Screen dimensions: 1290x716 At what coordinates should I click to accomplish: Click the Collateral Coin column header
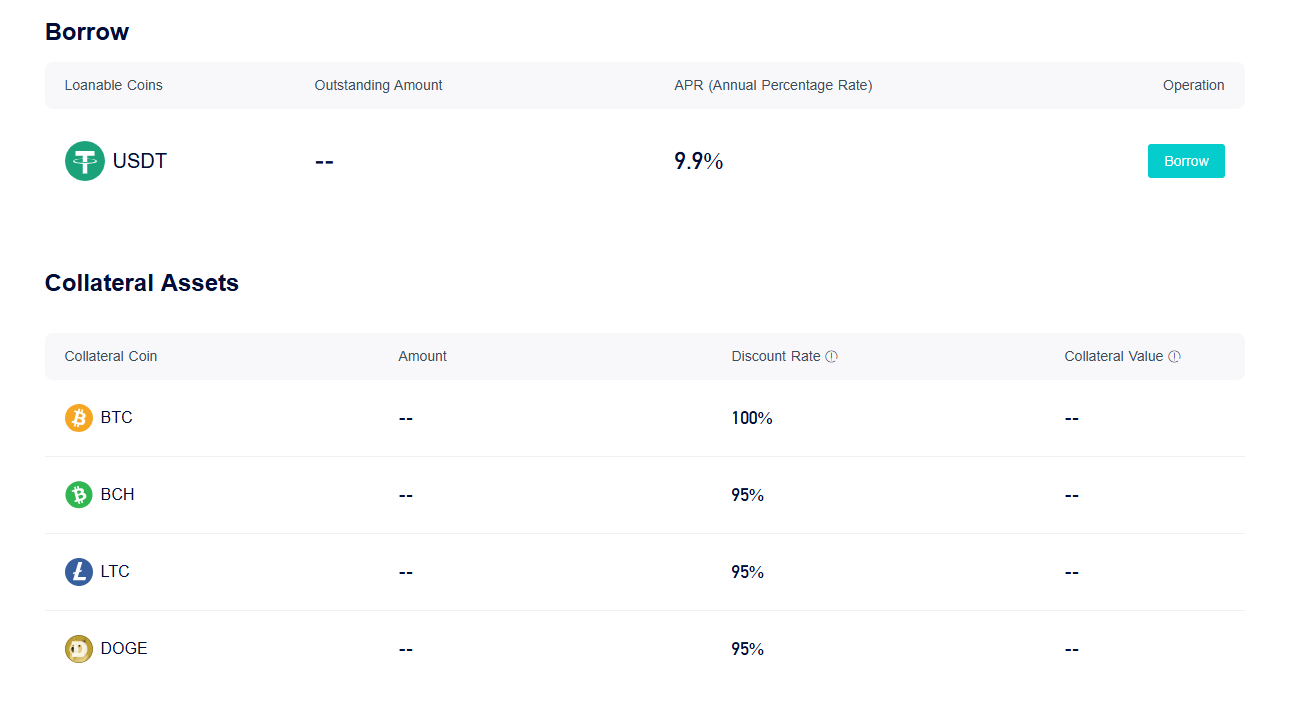coord(111,357)
